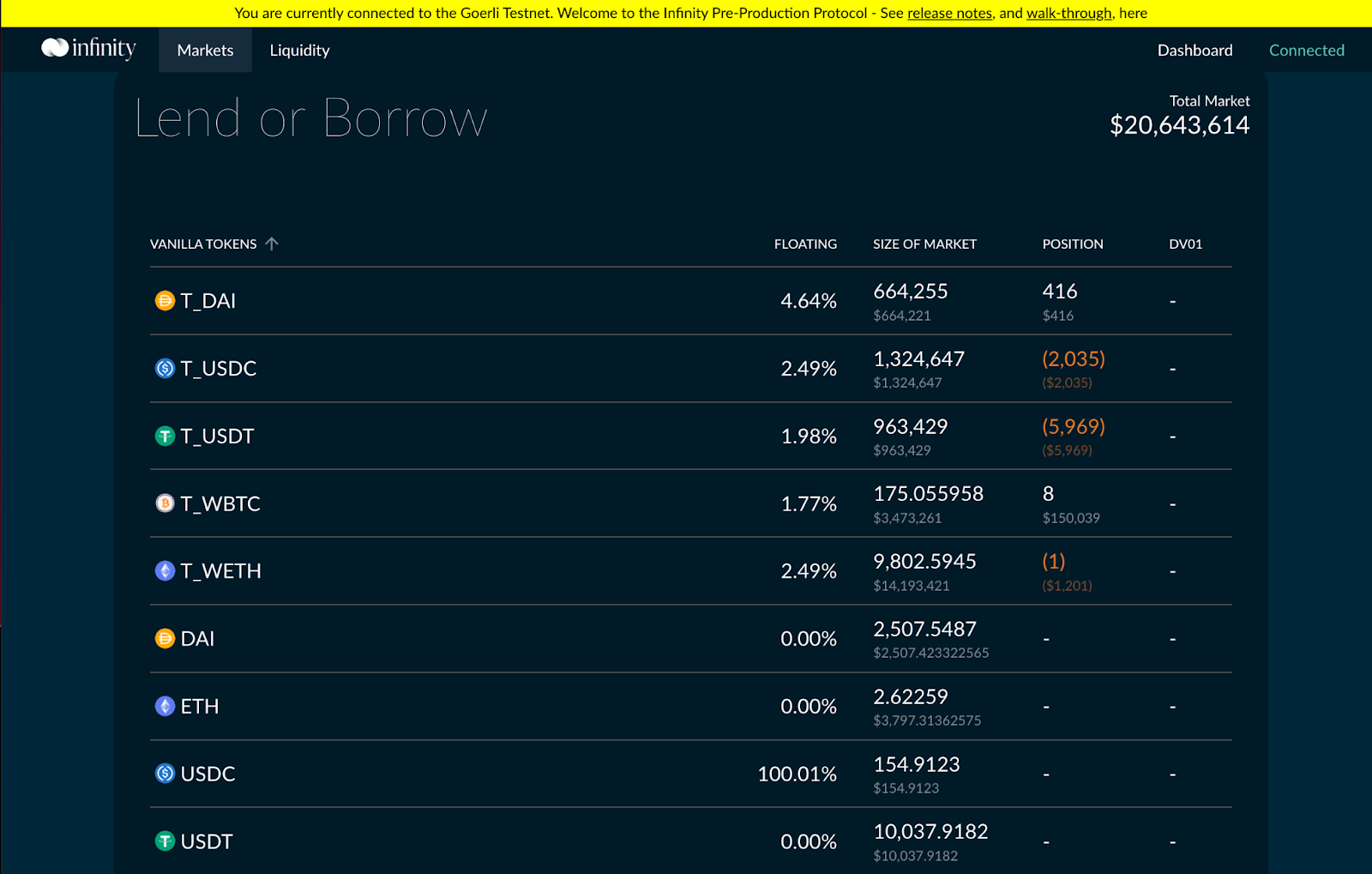Click the USDC token icon
This screenshot has width=1372, height=874.
point(165,774)
